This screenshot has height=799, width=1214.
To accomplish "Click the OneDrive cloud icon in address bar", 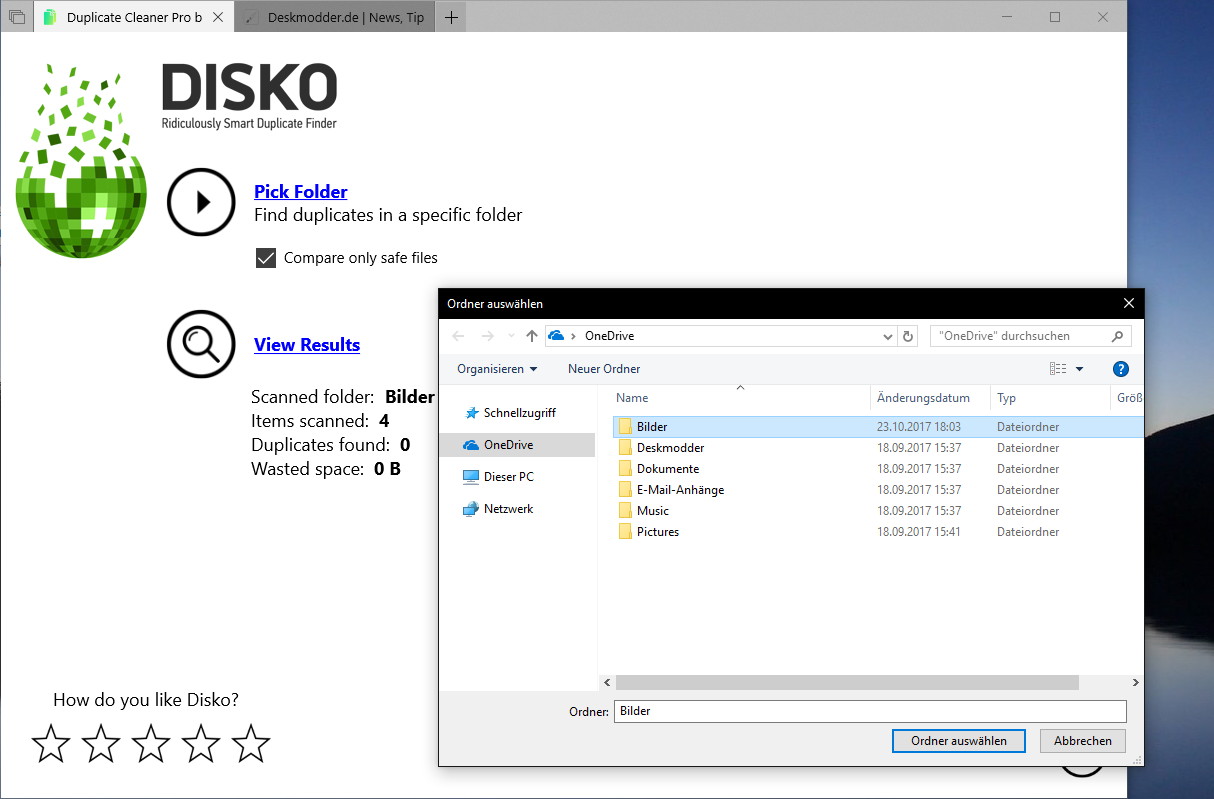I will (x=557, y=336).
